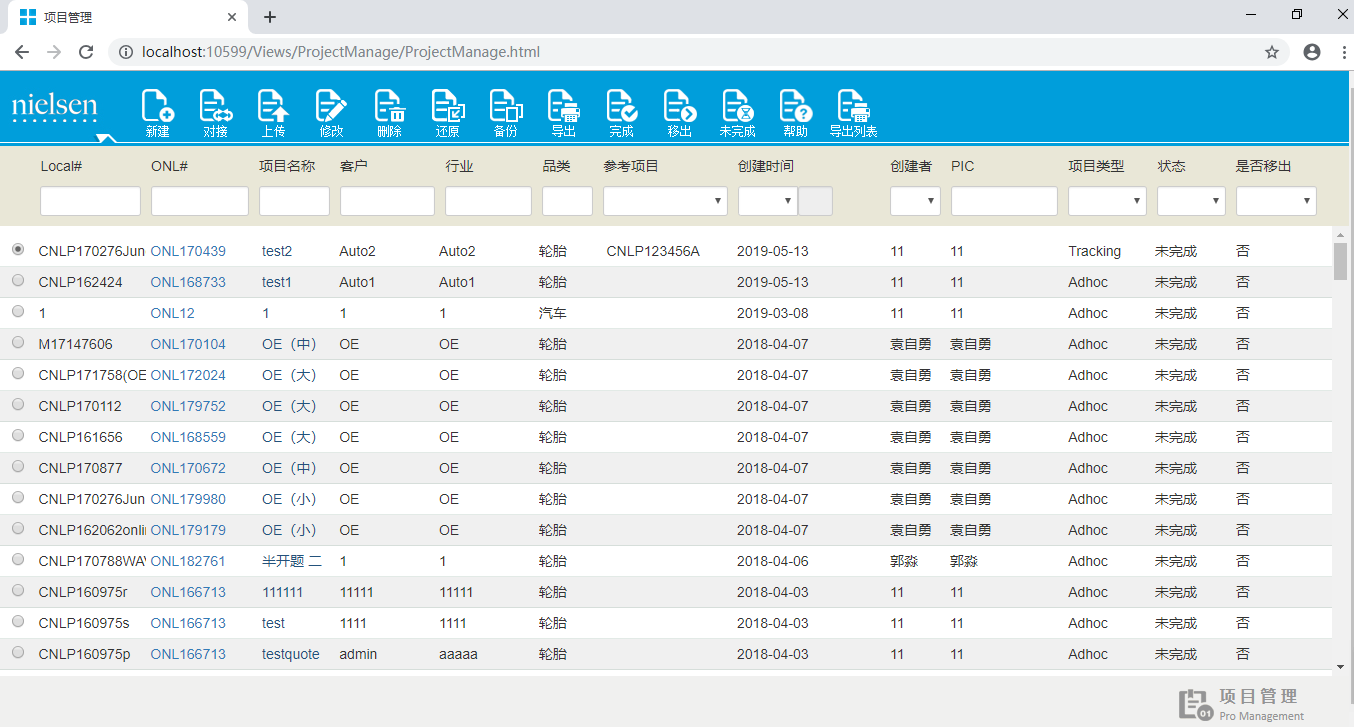Image resolution: width=1354 pixels, height=727 pixels.
Task: Click the 上传 (Upload) icon
Action: tap(273, 113)
